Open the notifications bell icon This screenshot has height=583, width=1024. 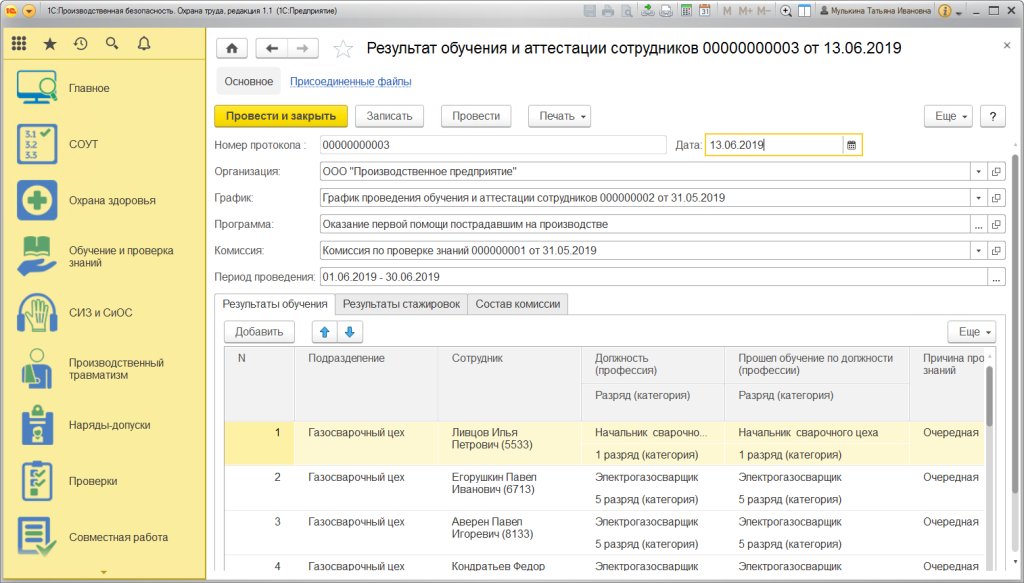(x=143, y=44)
